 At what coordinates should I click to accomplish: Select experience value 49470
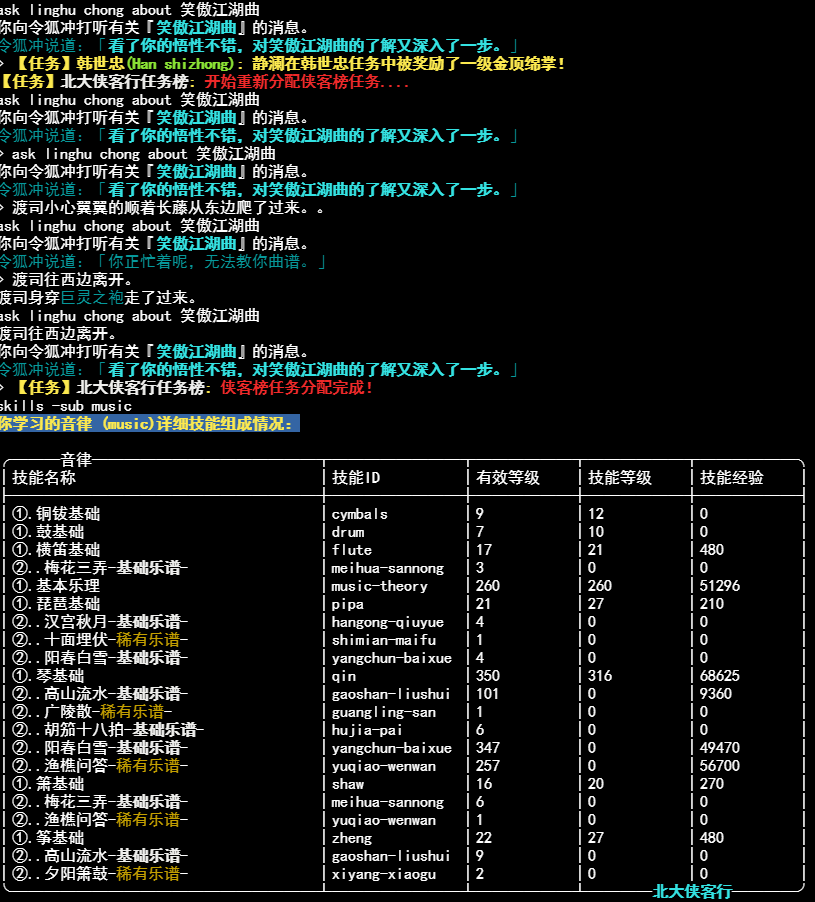click(720, 748)
